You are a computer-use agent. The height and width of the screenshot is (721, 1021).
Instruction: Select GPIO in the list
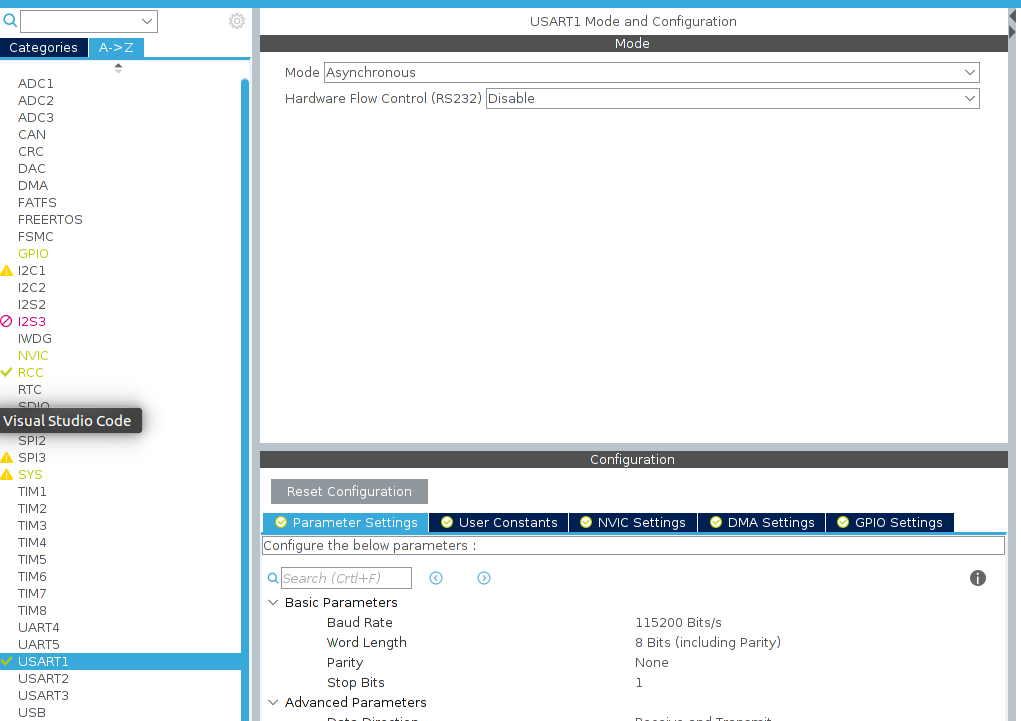(x=33, y=253)
